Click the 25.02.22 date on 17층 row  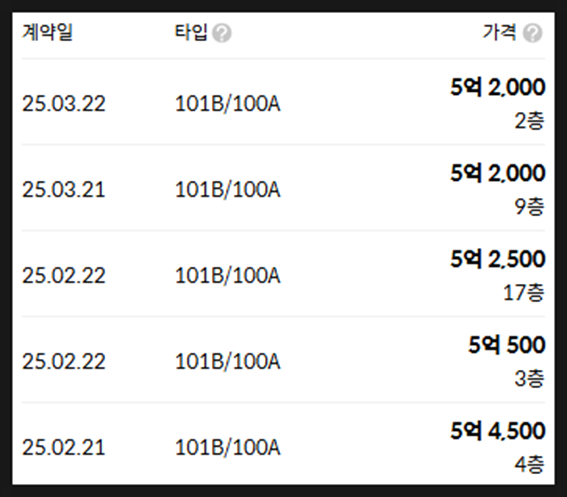coord(64,276)
